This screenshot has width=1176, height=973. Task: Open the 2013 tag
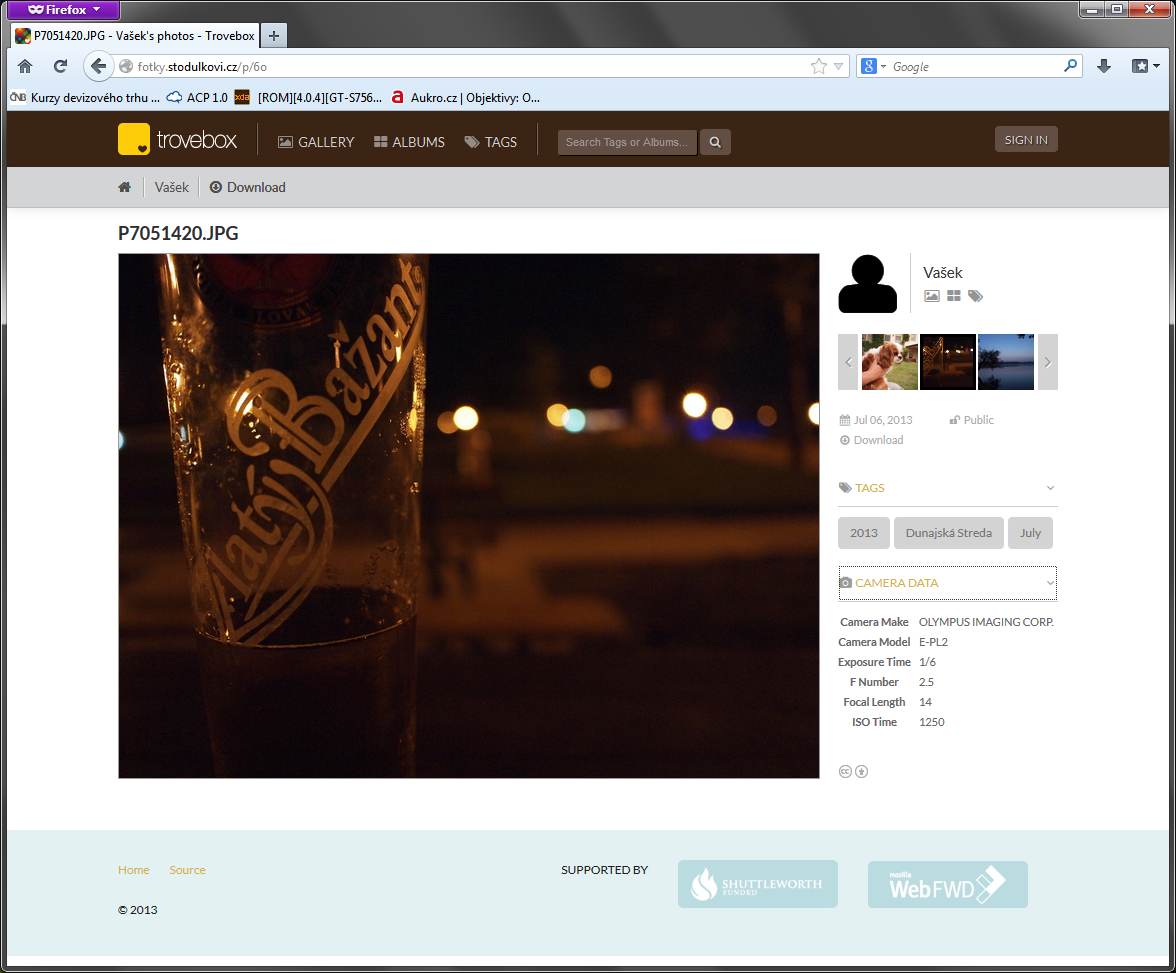[x=864, y=533]
